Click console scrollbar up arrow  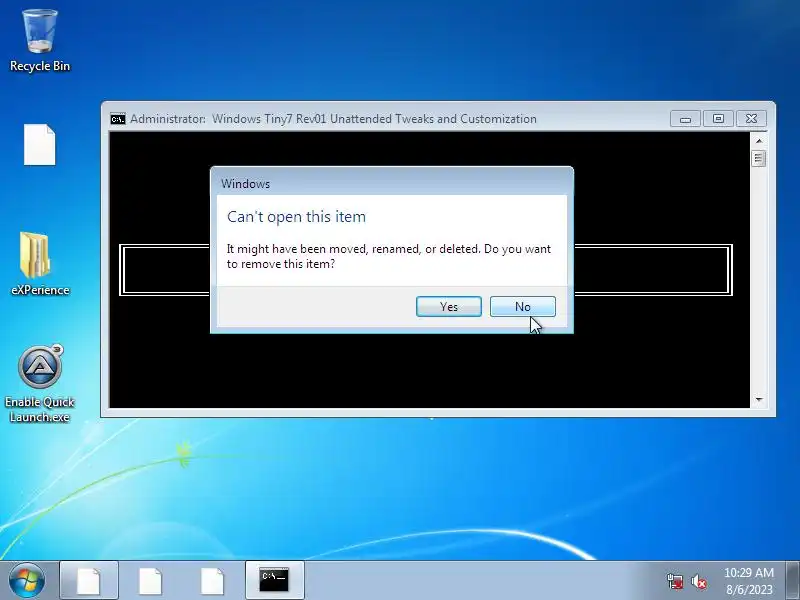coord(759,140)
